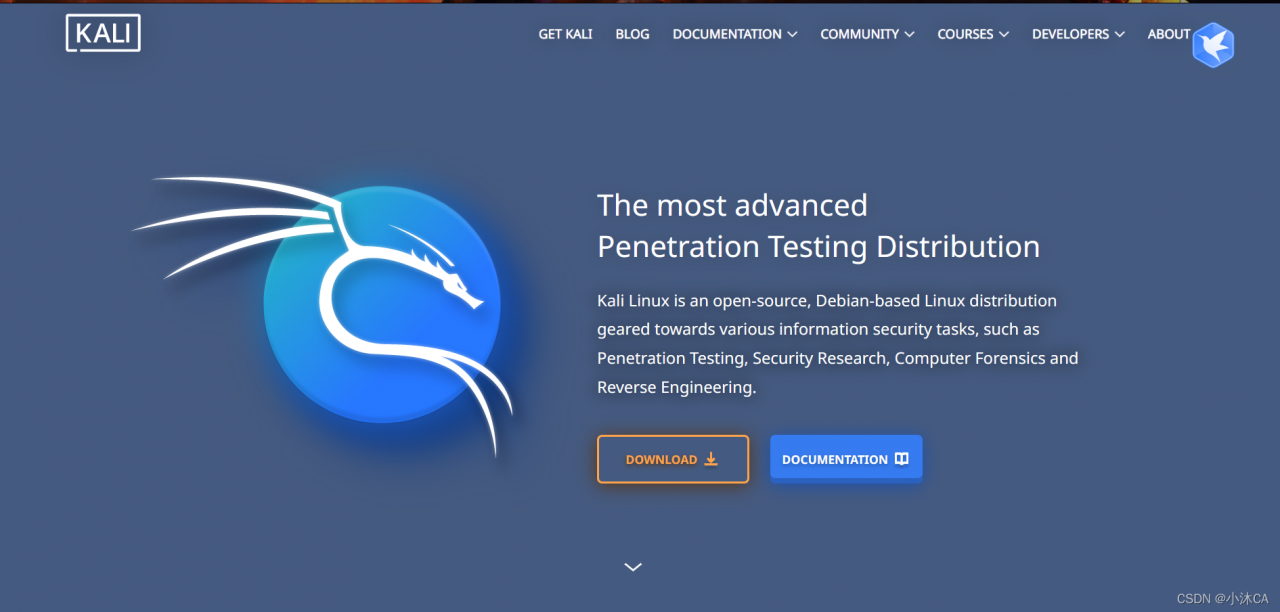Go to the BLOG page

(x=632, y=34)
